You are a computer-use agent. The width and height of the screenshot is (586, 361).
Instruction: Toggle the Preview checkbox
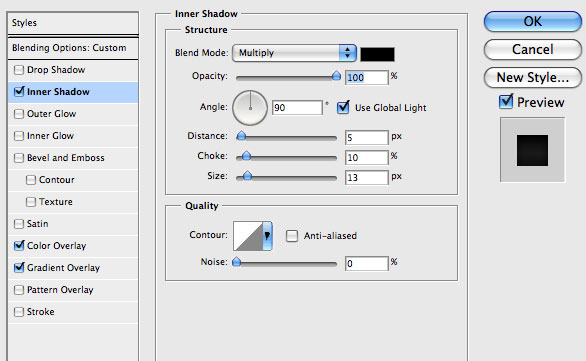point(506,101)
